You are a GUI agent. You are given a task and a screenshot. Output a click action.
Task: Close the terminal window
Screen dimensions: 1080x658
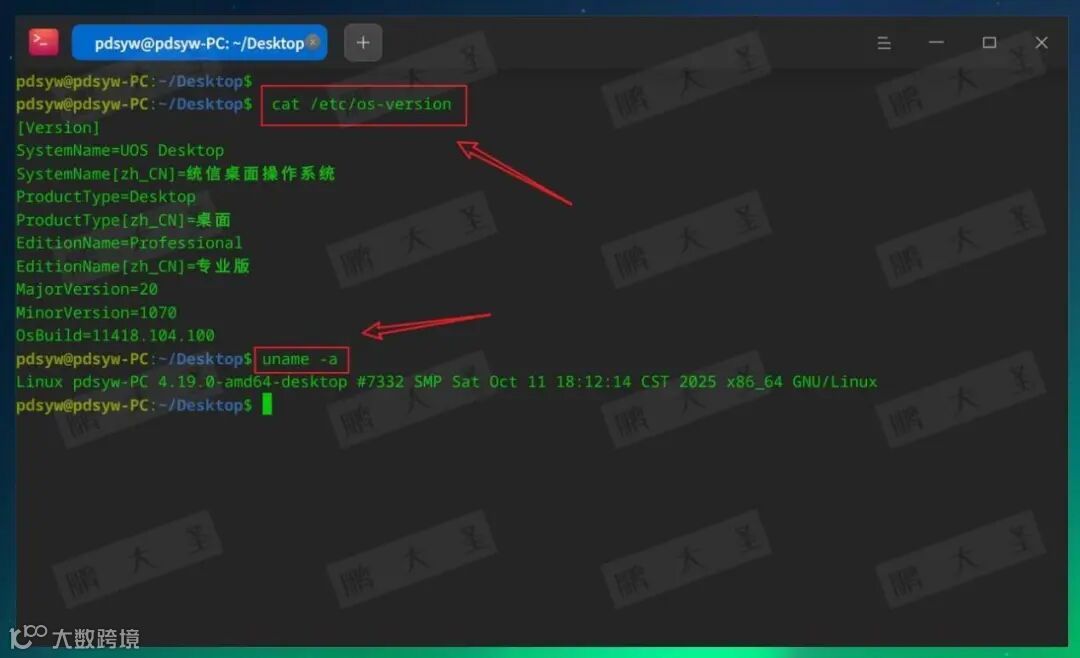(x=1041, y=43)
